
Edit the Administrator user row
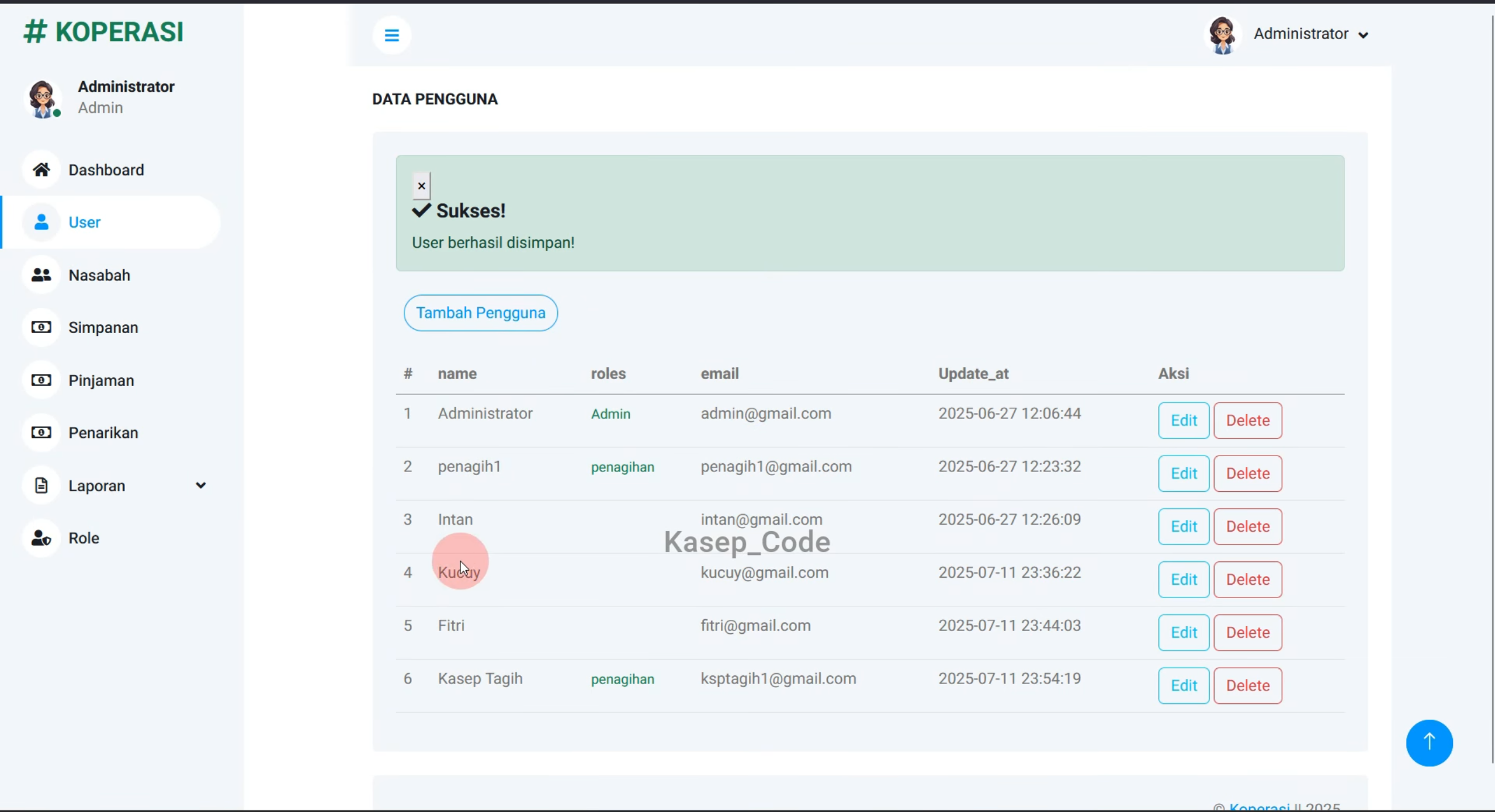(1184, 420)
